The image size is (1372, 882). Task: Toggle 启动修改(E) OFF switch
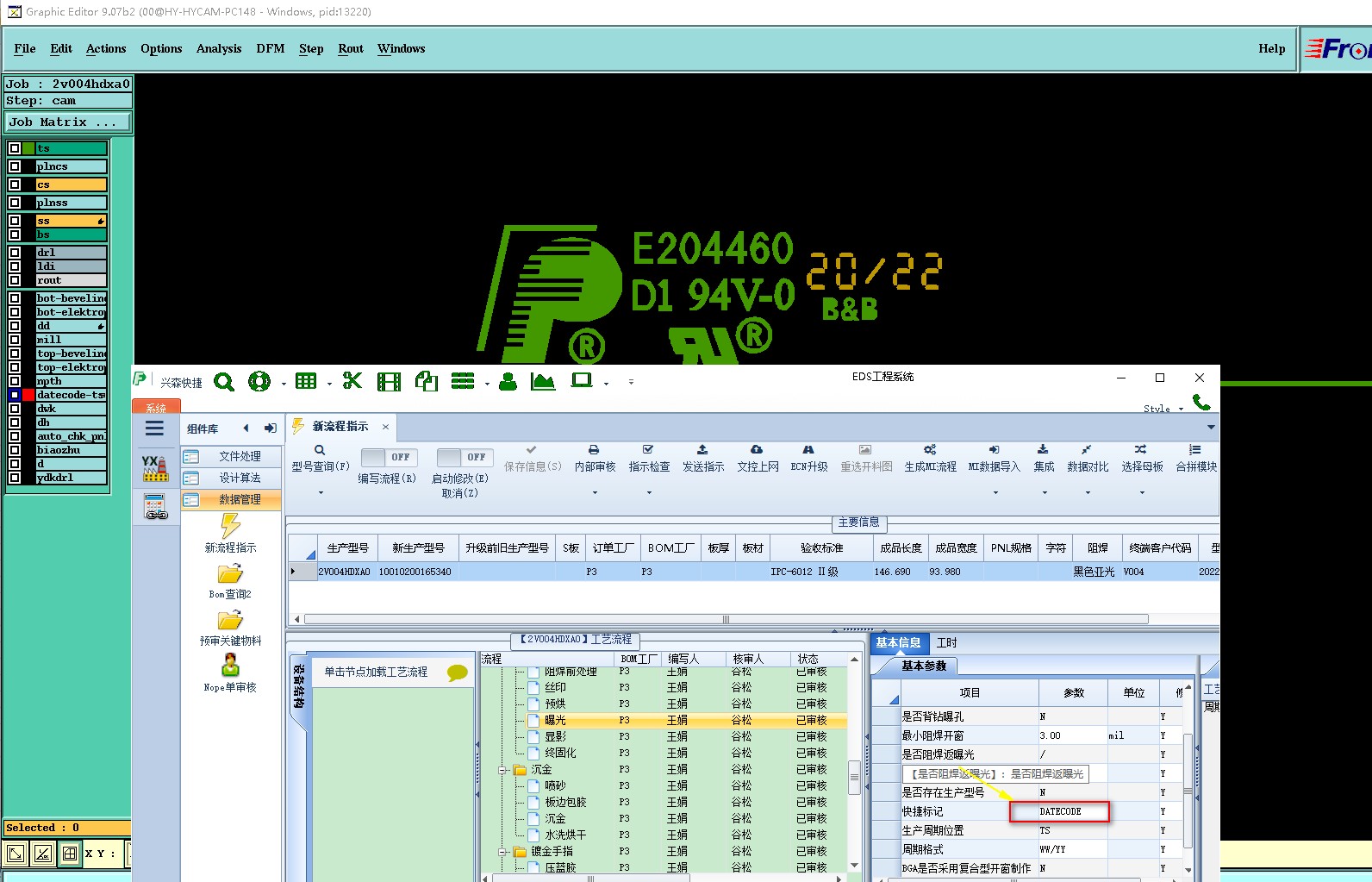(x=465, y=457)
